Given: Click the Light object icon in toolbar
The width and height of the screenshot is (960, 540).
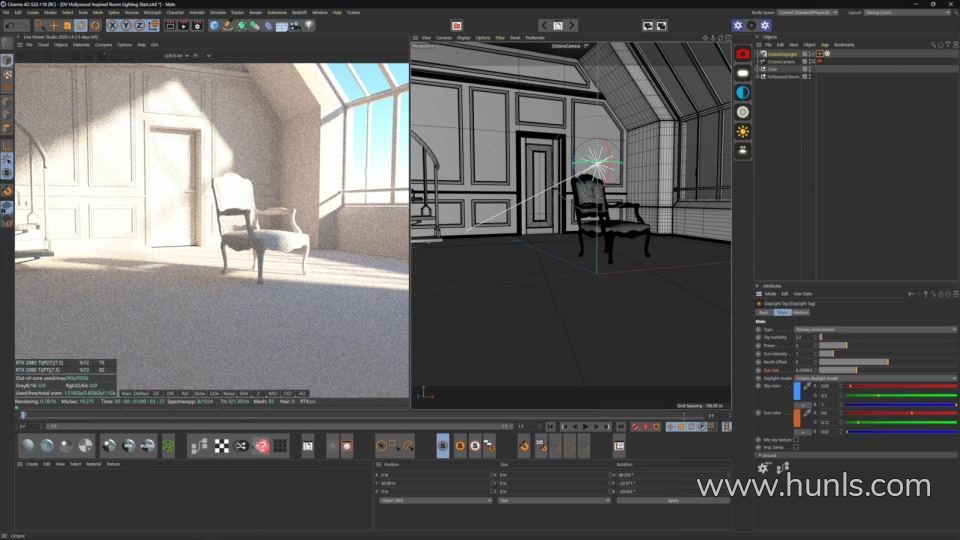Looking at the screenshot, I should 309,25.
